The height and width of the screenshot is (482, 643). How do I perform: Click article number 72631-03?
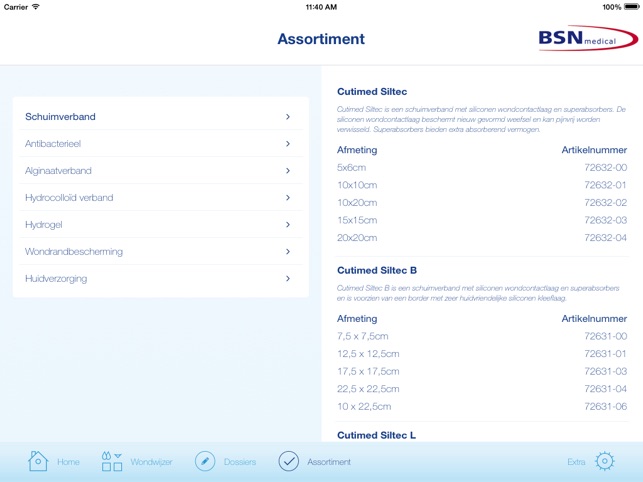pyautogui.click(x=606, y=372)
